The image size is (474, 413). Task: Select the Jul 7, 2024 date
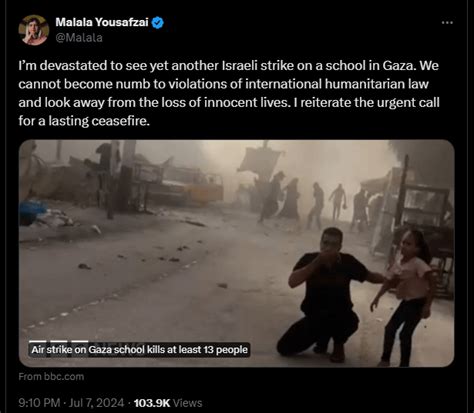[96, 403]
